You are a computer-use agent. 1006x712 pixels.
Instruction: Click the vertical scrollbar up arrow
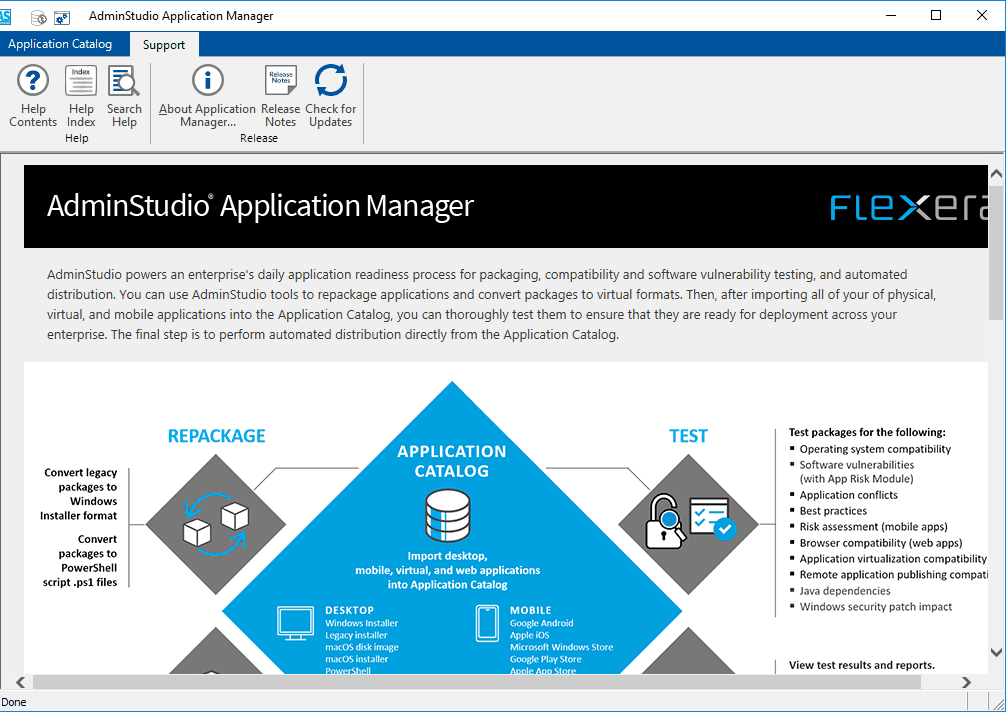(x=996, y=173)
